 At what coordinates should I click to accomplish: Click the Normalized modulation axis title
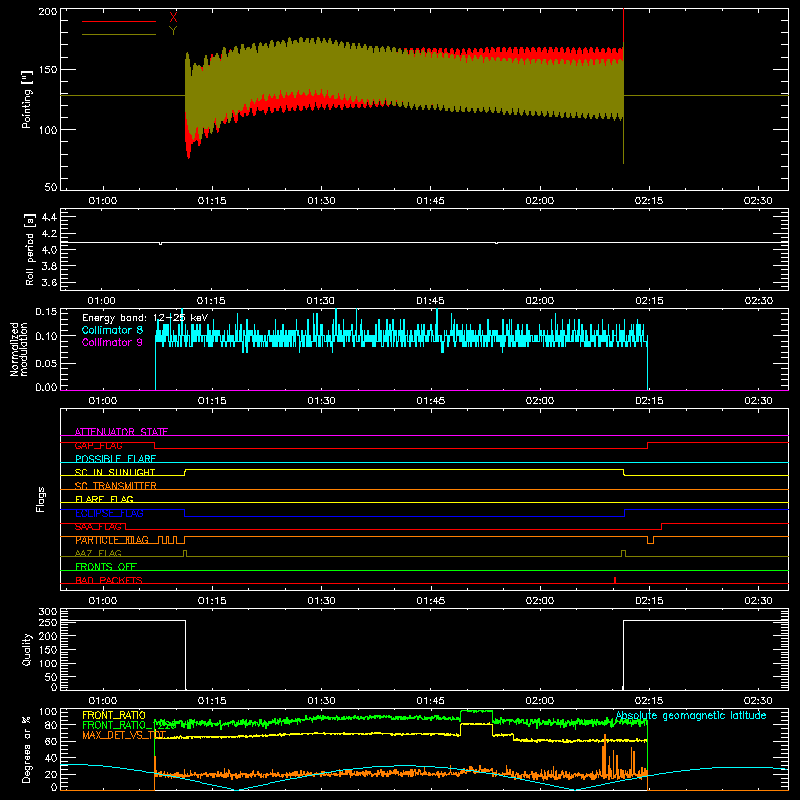19,349
